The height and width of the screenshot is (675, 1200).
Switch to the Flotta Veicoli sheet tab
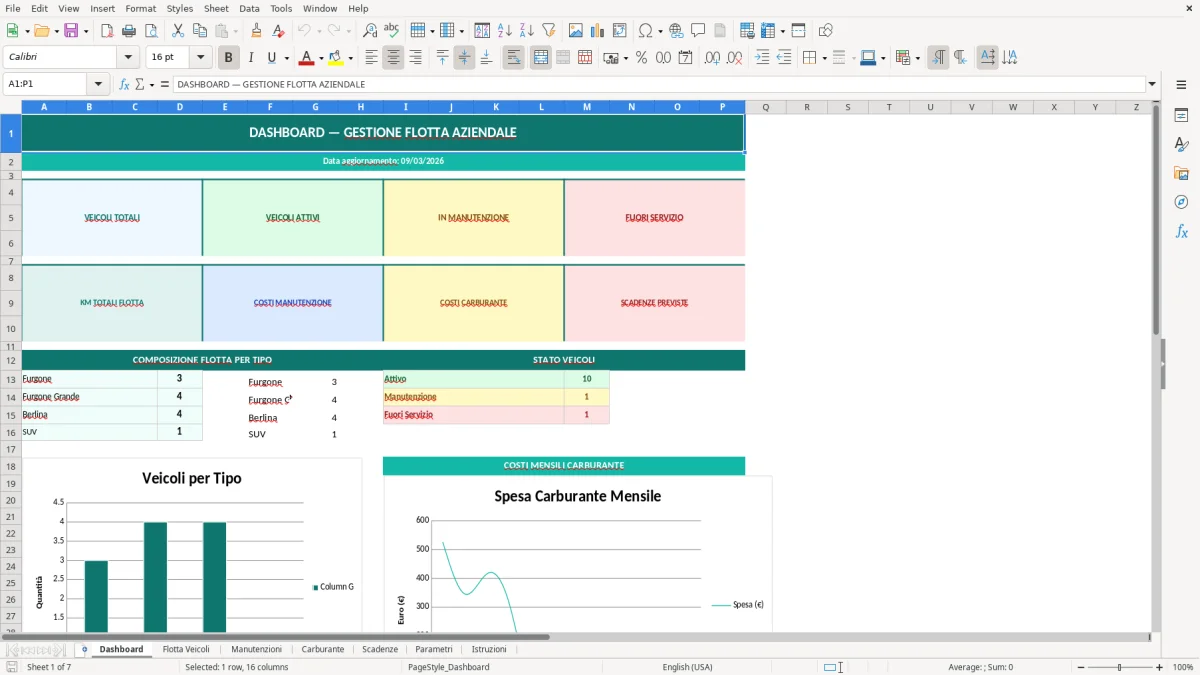point(186,649)
